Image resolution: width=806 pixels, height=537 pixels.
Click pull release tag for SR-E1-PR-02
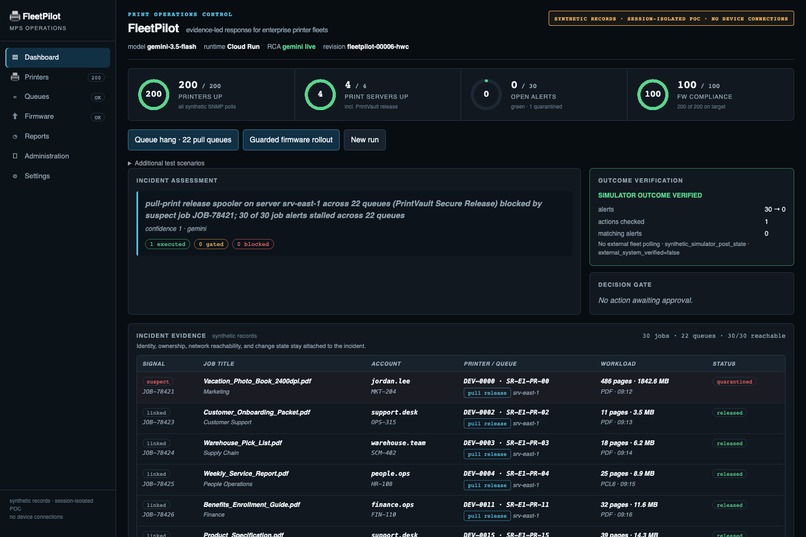point(487,424)
